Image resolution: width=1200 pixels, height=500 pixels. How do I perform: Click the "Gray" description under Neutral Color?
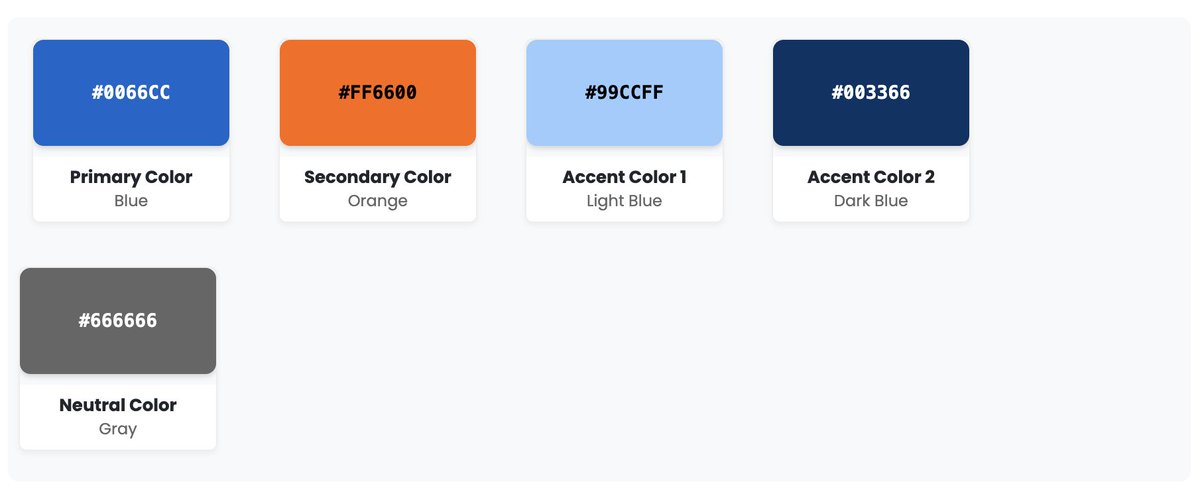tap(118, 429)
